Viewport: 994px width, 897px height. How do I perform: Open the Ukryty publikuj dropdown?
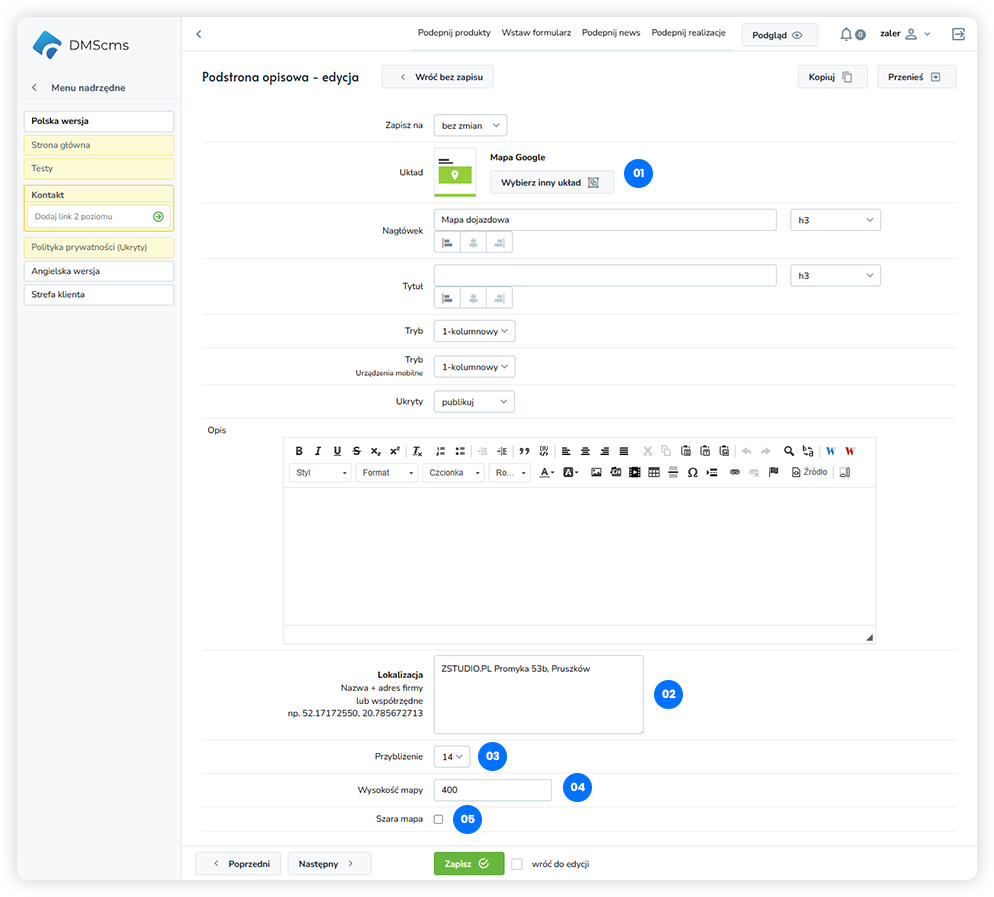pyautogui.click(x=474, y=401)
